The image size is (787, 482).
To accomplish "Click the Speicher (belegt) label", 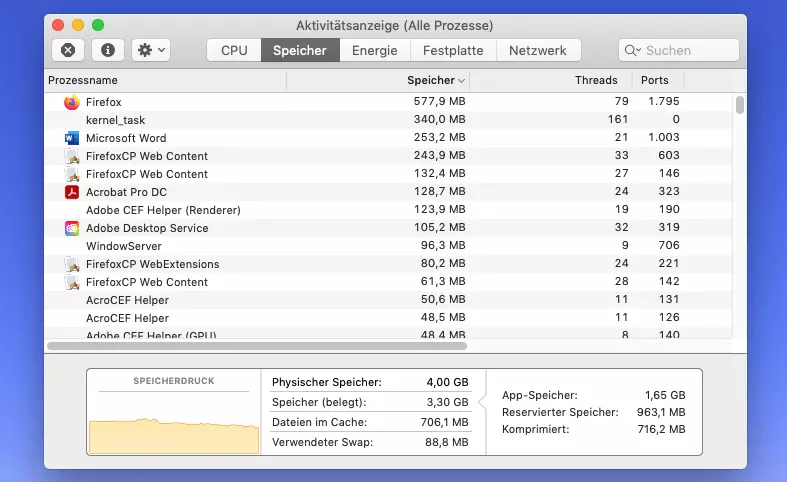I will click(319, 402).
